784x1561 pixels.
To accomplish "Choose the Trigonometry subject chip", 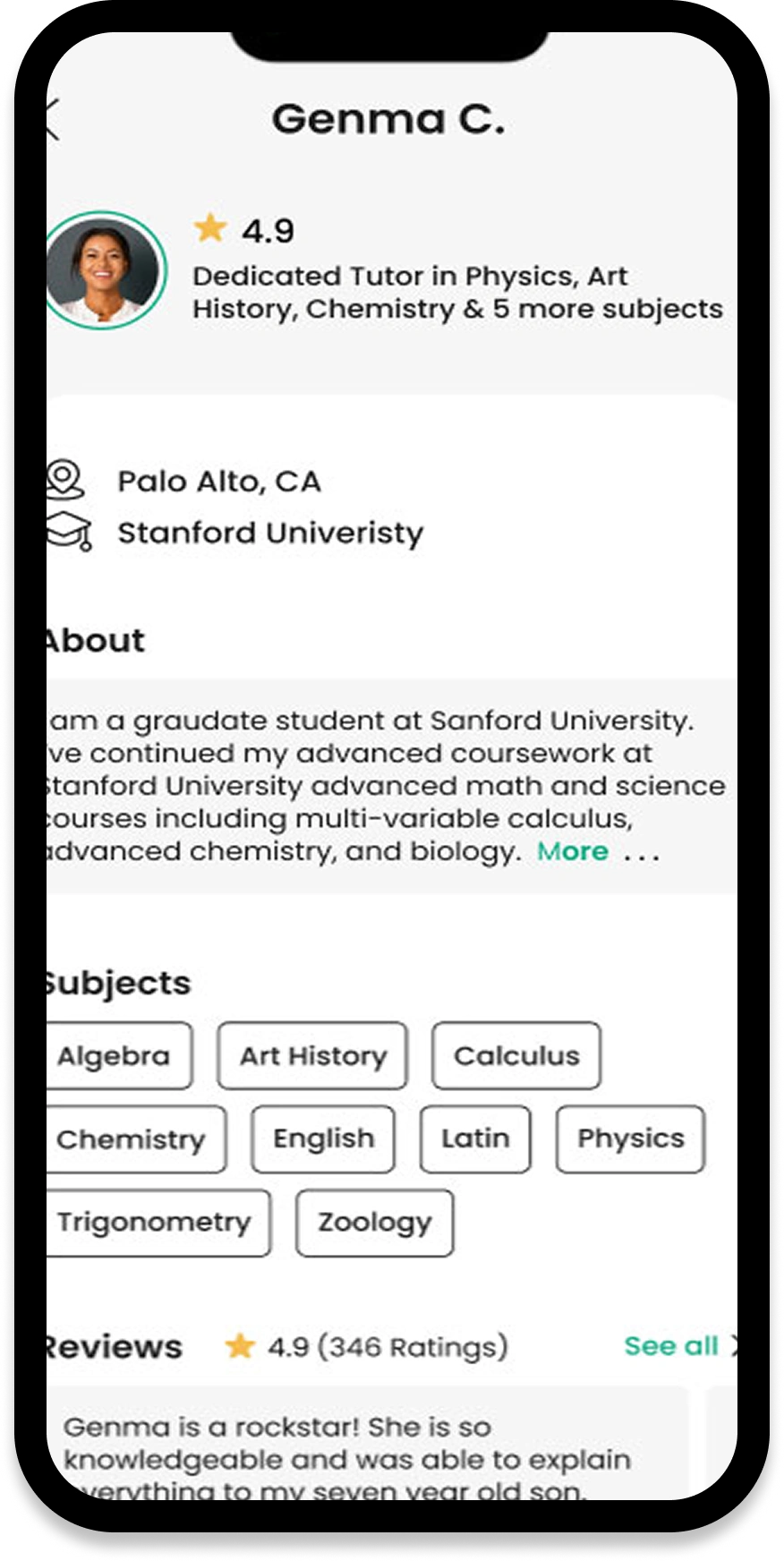I will 155,1223.
